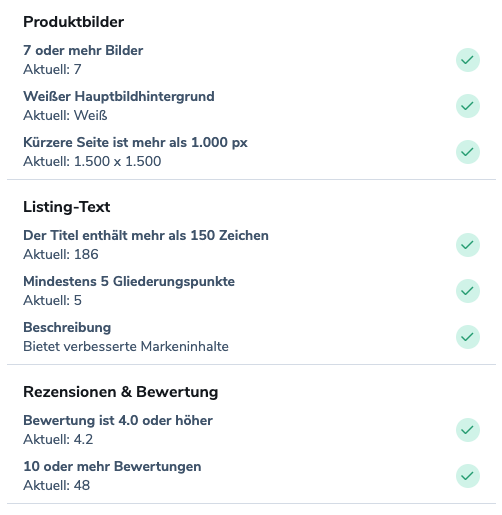Click the 'Aktuell: 48' review count

pyautogui.click(x=57, y=485)
